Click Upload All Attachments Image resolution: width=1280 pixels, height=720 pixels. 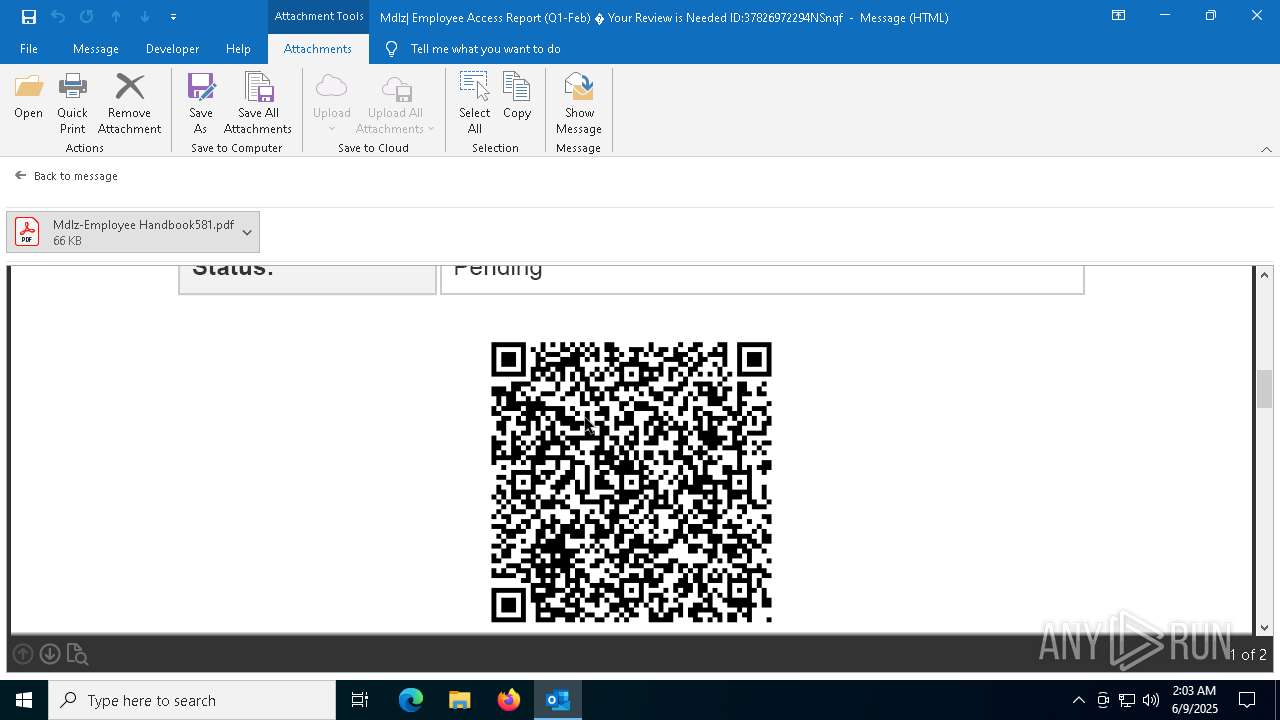(x=395, y=104)
